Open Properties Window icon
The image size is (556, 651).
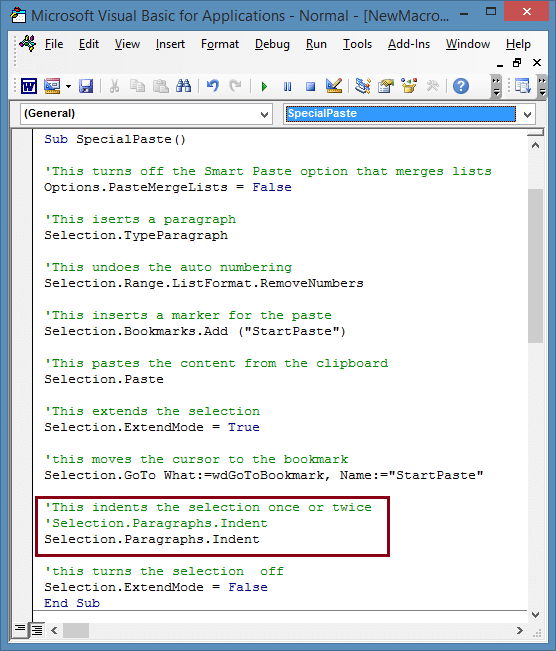coord(386,86)
